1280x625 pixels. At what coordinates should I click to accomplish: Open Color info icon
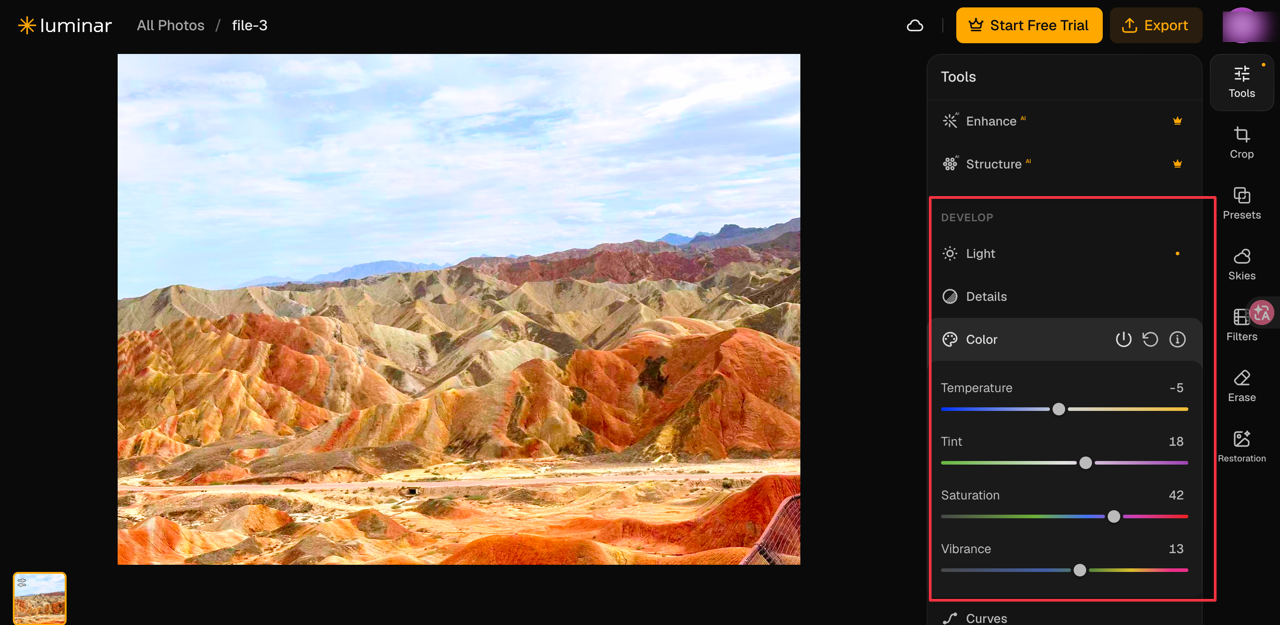pyautogui.click(x=1178, y=340)
